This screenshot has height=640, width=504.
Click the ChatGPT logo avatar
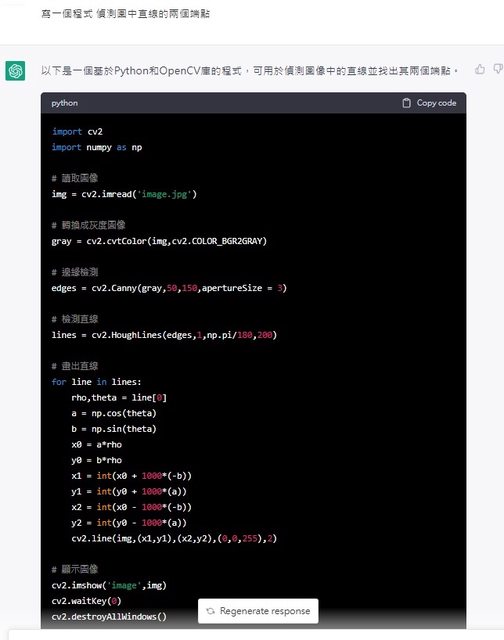pos(15,71)
